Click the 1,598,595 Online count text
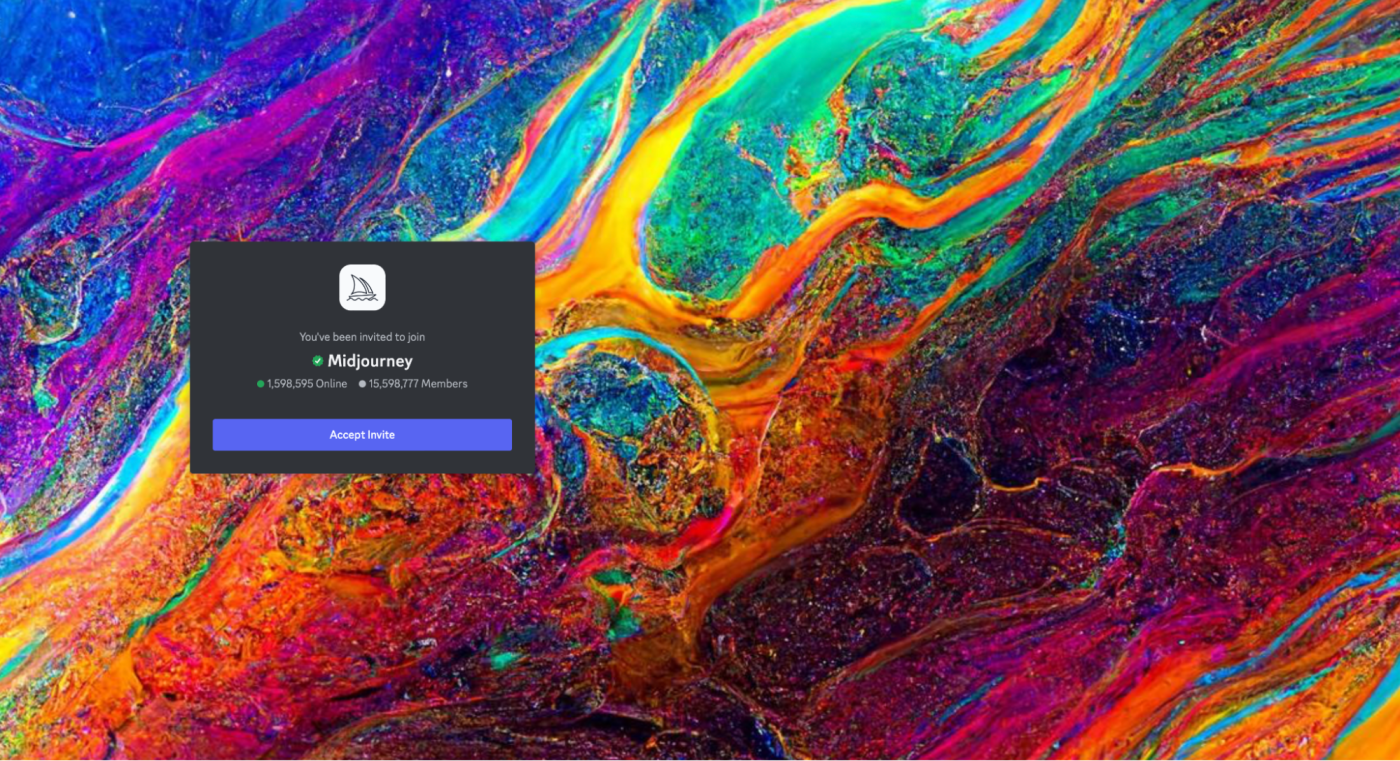The image size is (1400, 761). (x=307, y=384)
